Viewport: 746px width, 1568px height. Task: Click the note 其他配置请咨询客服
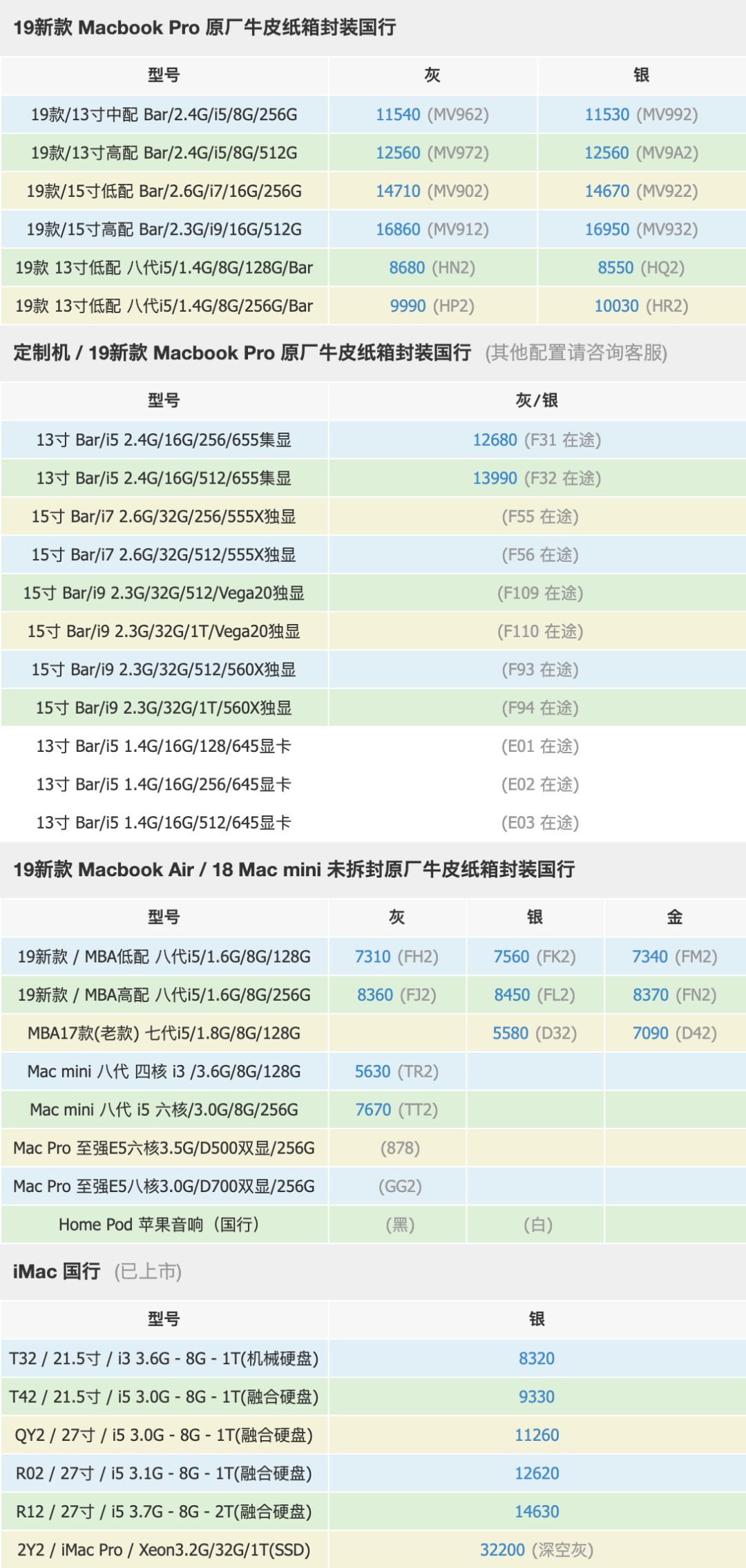tap(576, 353)
